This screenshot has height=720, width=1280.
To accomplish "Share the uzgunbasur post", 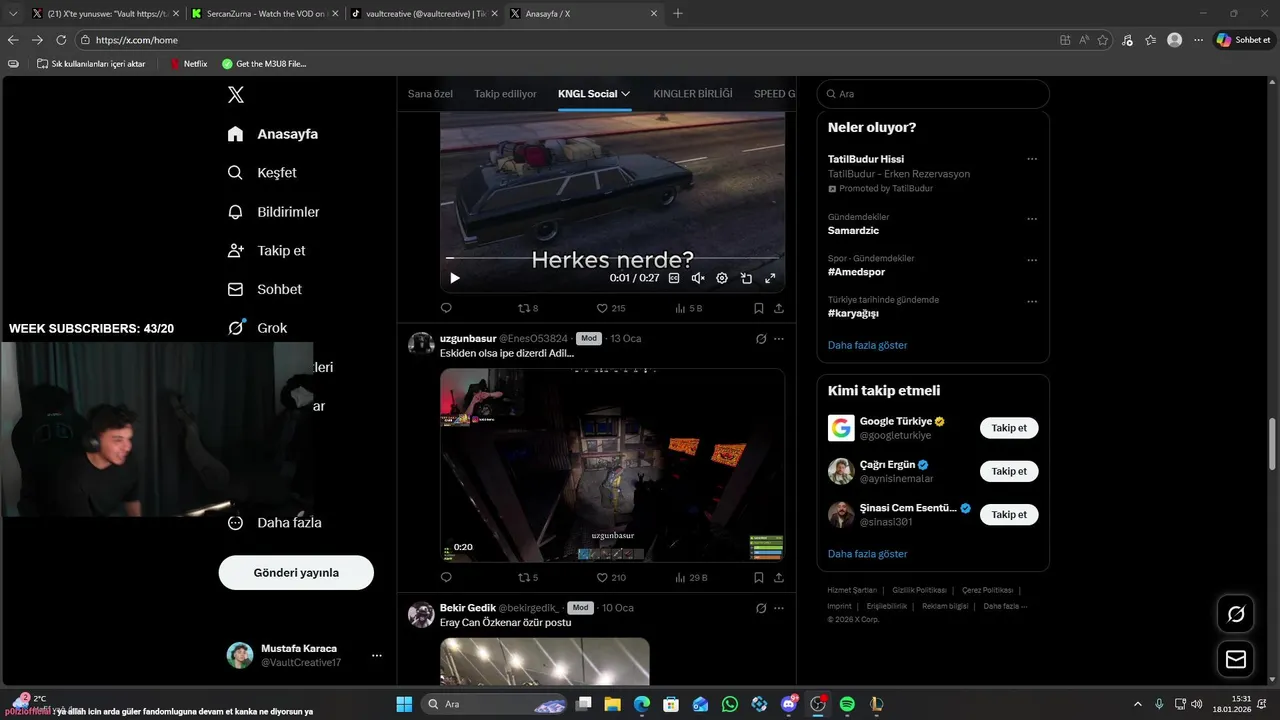I will coord(779,577).
